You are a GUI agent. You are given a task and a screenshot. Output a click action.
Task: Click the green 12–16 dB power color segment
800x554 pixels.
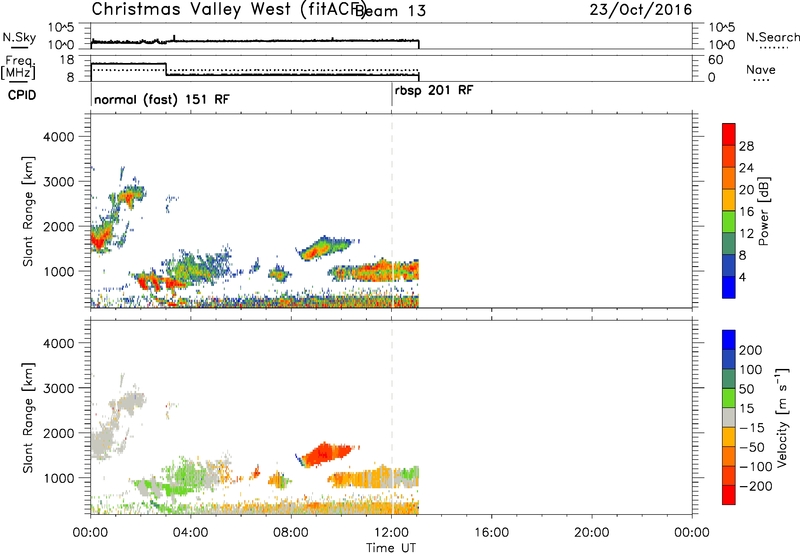click(x=729, y=221)
